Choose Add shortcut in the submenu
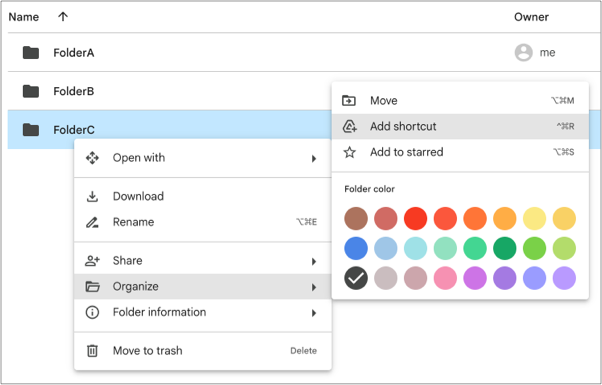The width and height of the screenshot is (602, 385). (x=460, y=126)
